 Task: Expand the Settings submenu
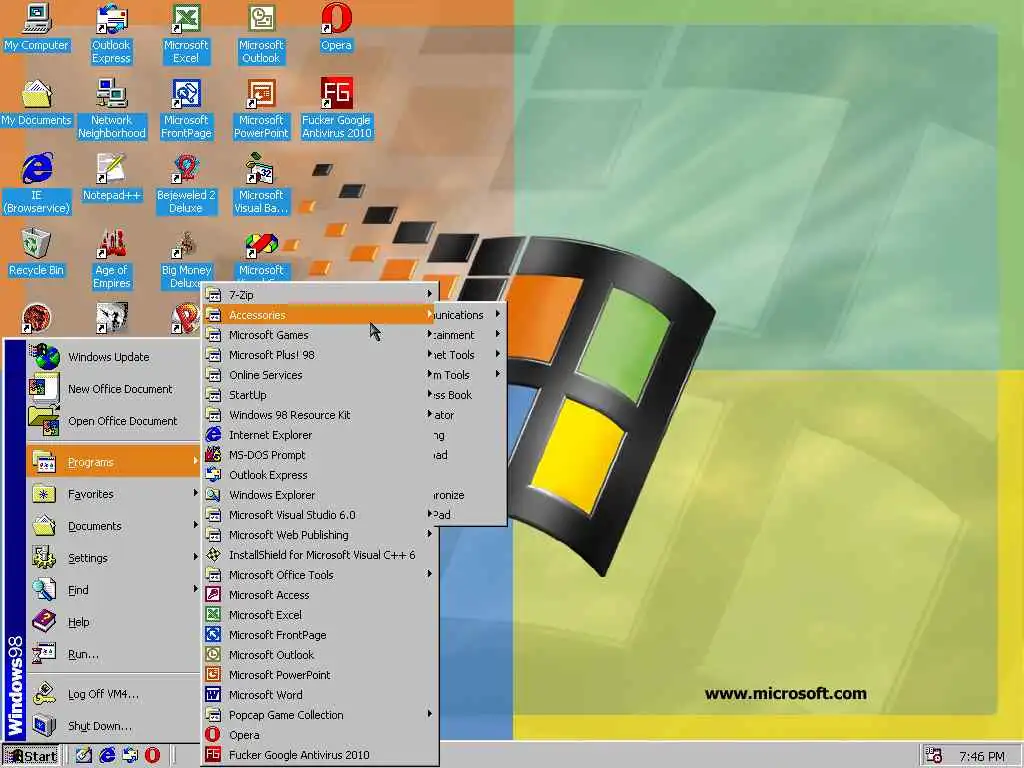coord(114,558)
